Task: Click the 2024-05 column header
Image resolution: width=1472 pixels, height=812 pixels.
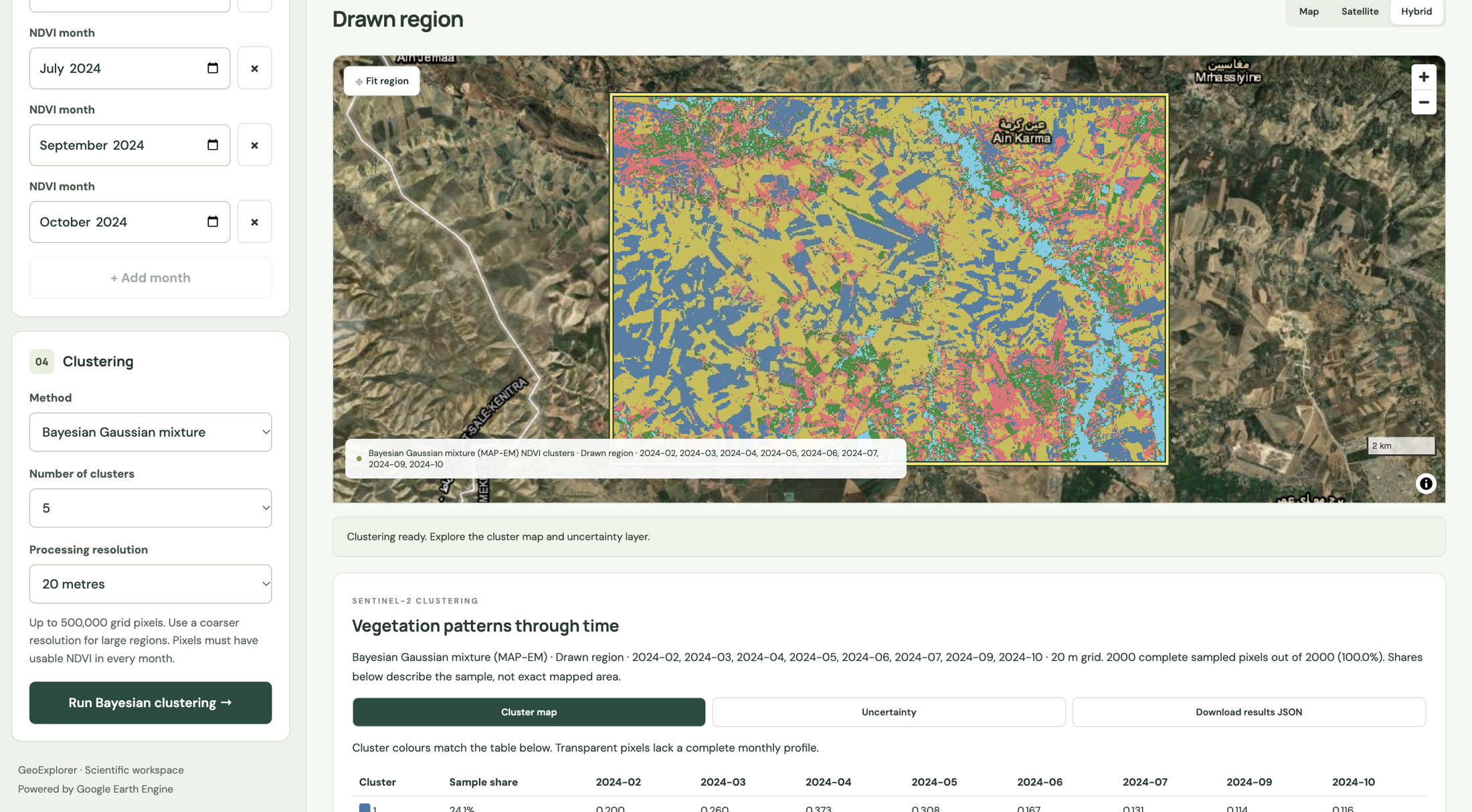Action: pos(934,782)
